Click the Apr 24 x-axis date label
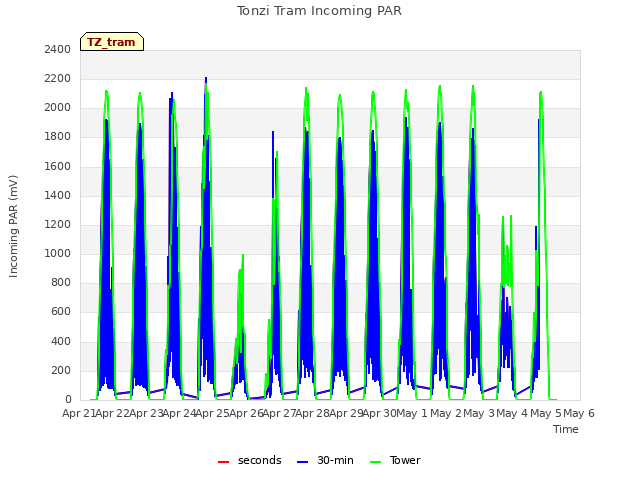The height and width of the screenshot is (480, 640). [x=179, y=413]
